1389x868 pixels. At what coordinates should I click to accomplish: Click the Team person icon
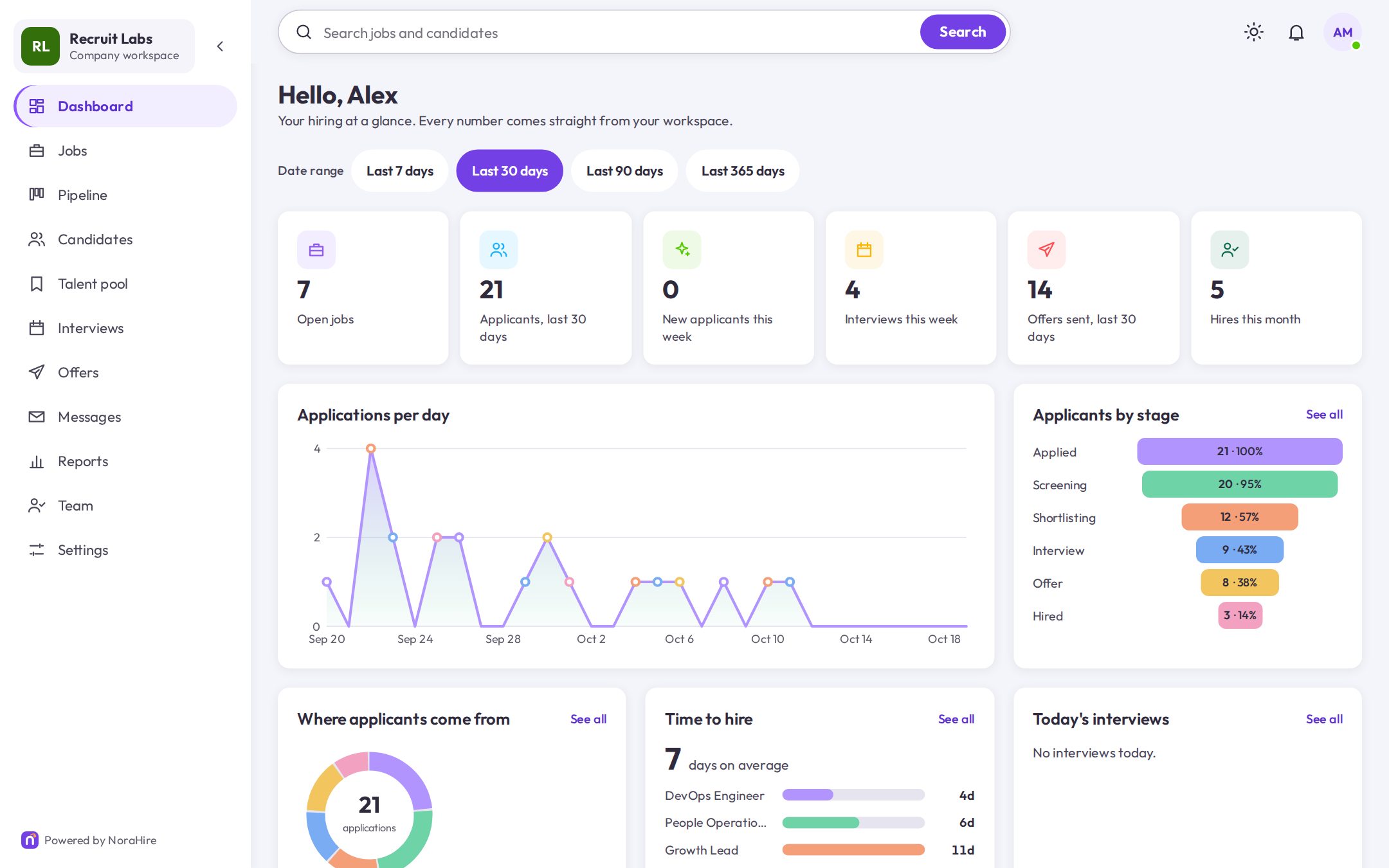(x=37, y=505)
